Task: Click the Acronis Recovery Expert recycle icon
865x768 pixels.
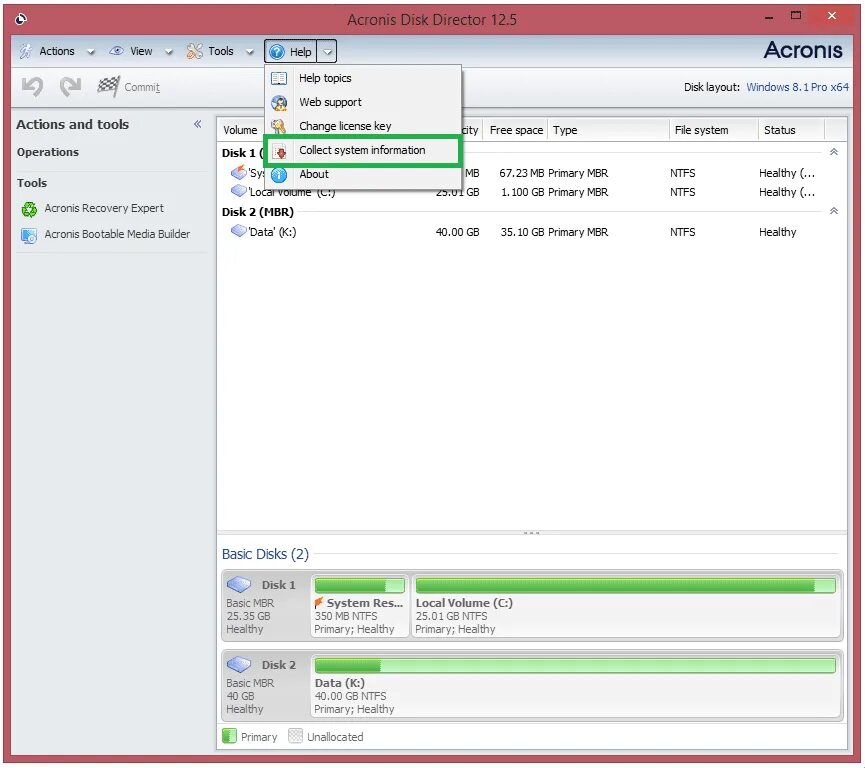Action: coord(29,209)
